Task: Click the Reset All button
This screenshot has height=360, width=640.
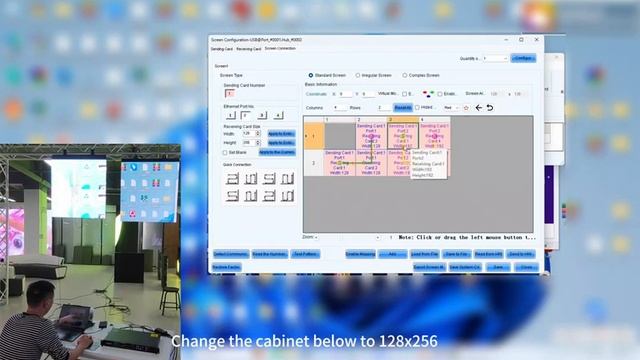Action: tap(403, 108)
